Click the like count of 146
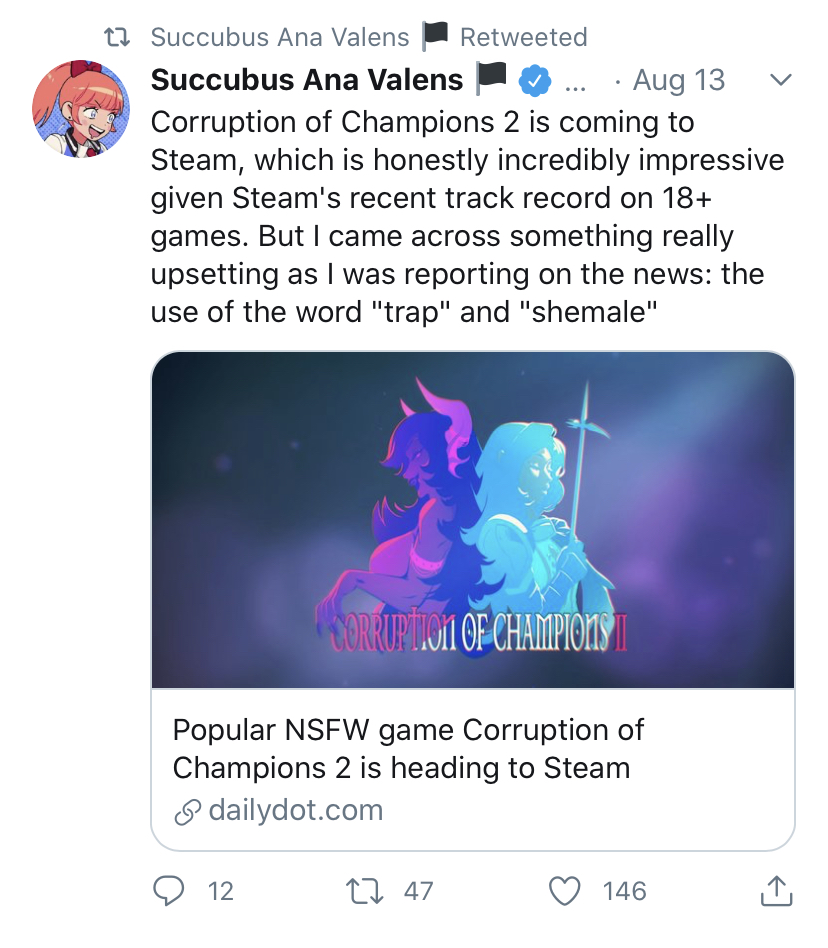 [625, 891]
